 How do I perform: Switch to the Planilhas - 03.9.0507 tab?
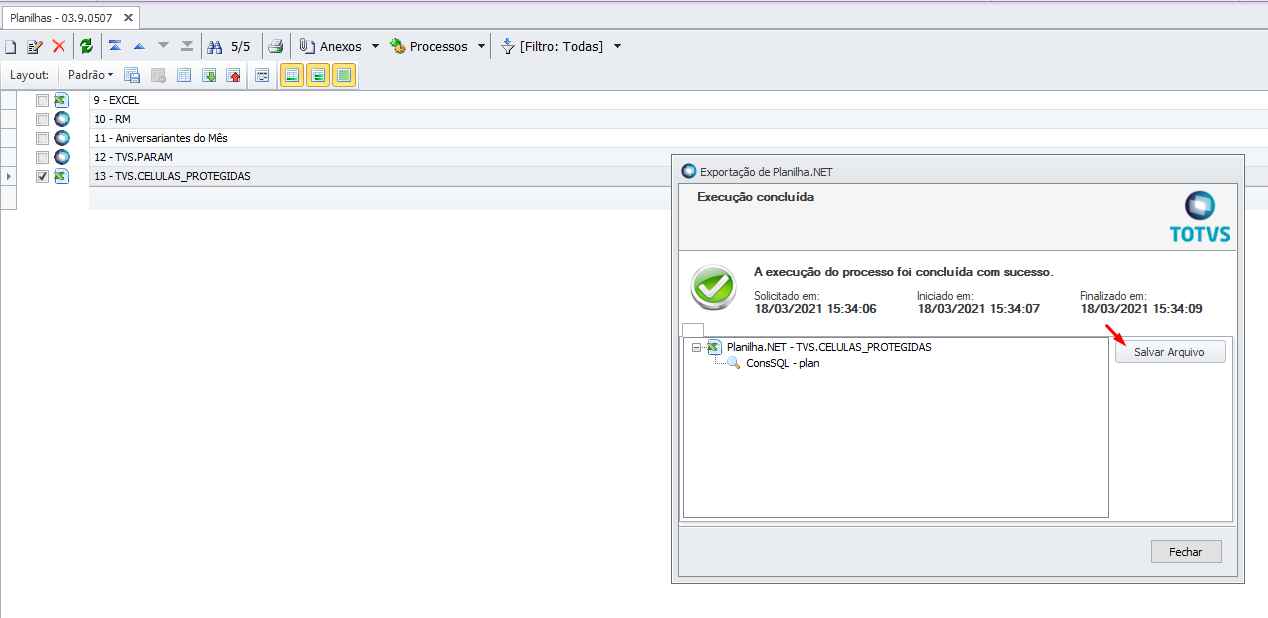pyautogui.click(x=61, y=18)
